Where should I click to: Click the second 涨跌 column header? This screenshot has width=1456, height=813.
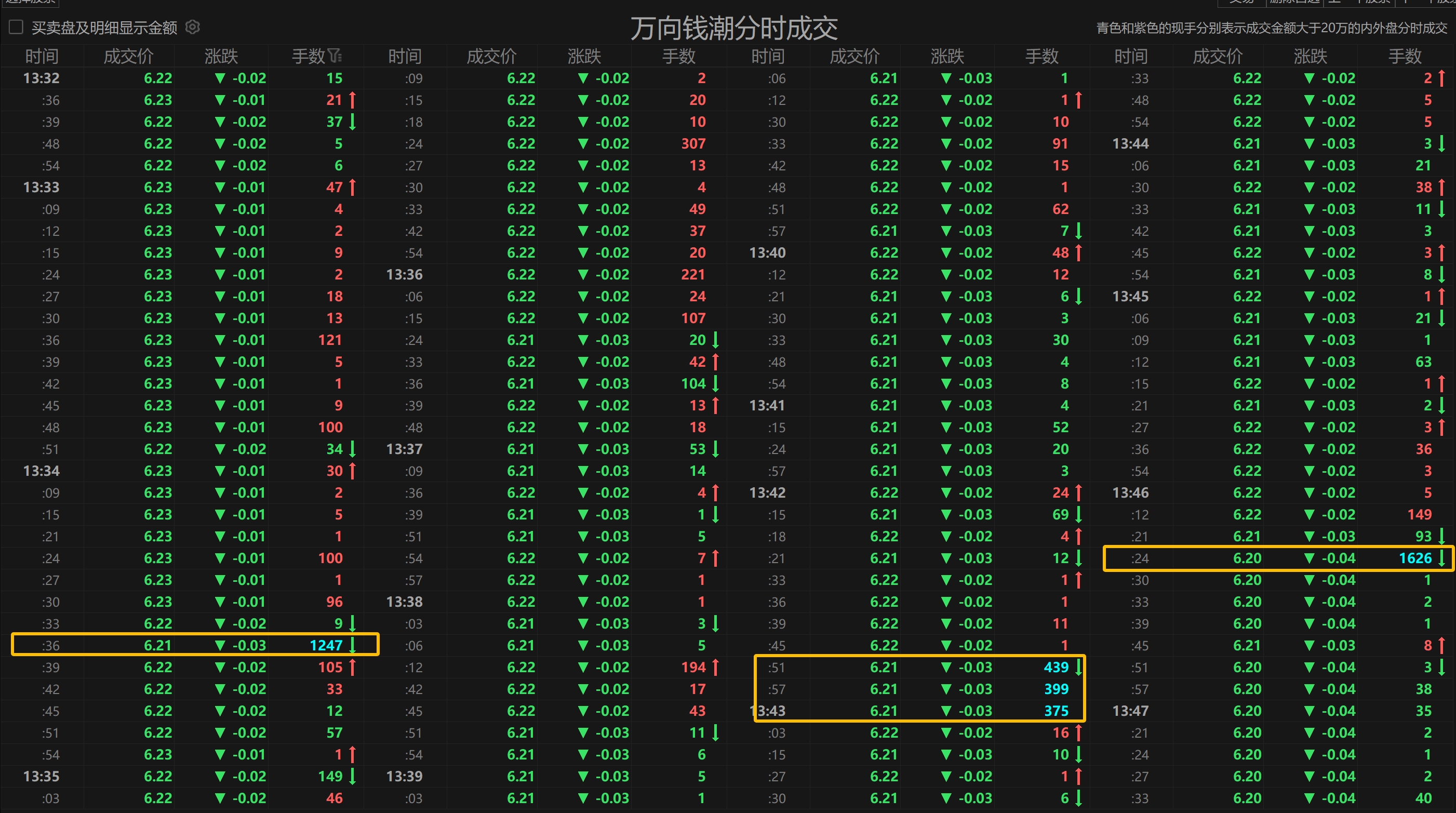coord(584,56)
